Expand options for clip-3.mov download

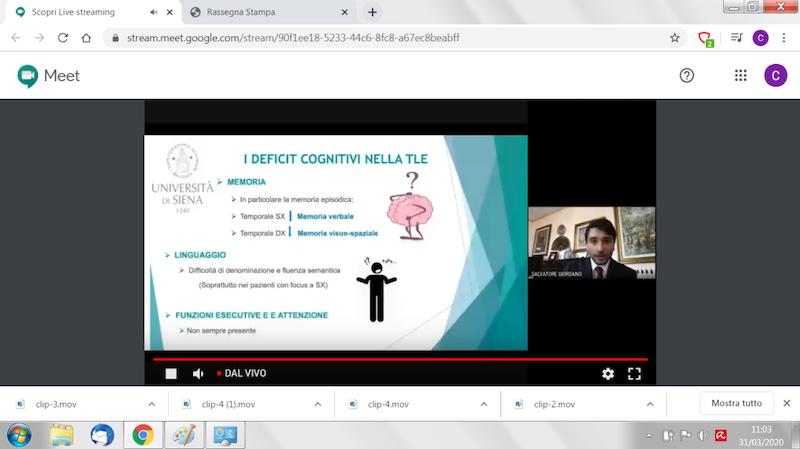(151, 404)
